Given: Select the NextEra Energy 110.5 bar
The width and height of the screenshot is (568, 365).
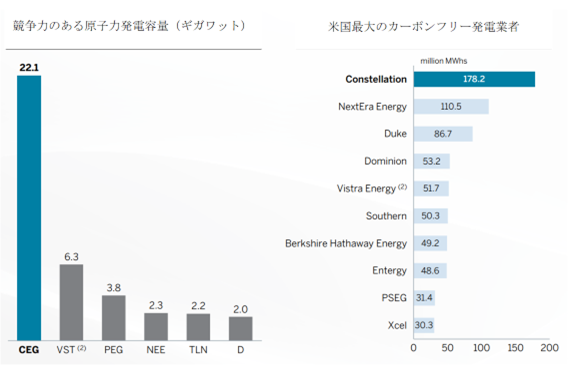Looking at the screenshot, I should click(x=451, y=106).
